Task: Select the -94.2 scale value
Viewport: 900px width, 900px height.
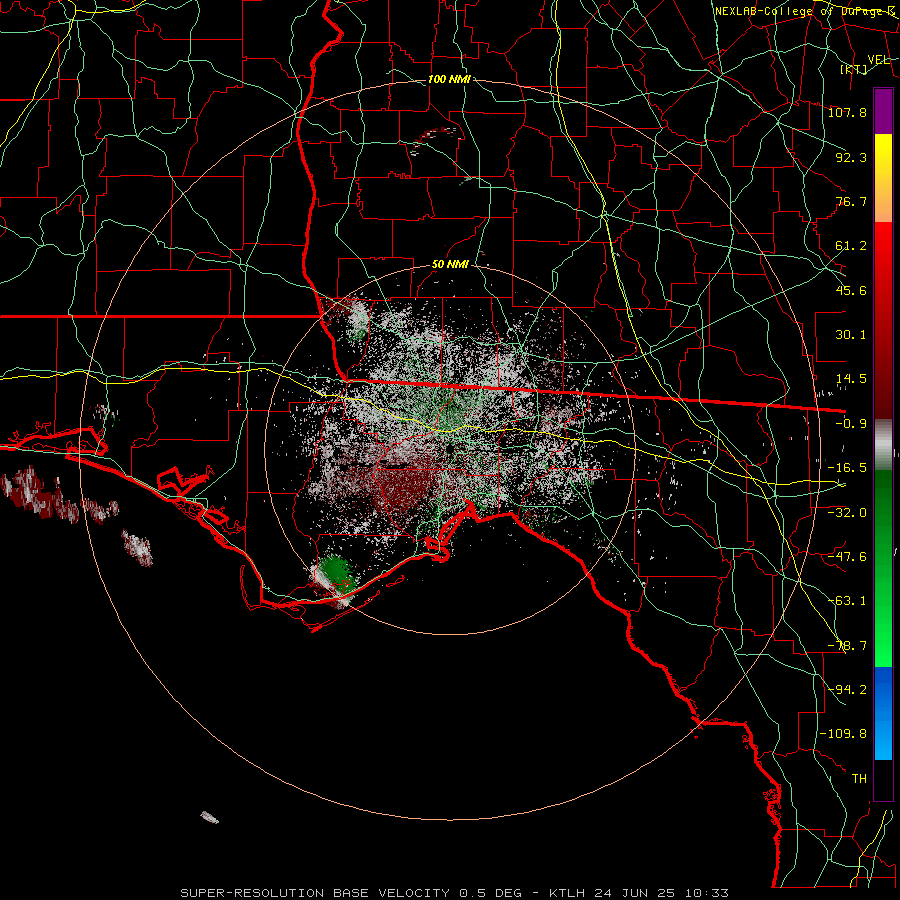Action: 847,690
